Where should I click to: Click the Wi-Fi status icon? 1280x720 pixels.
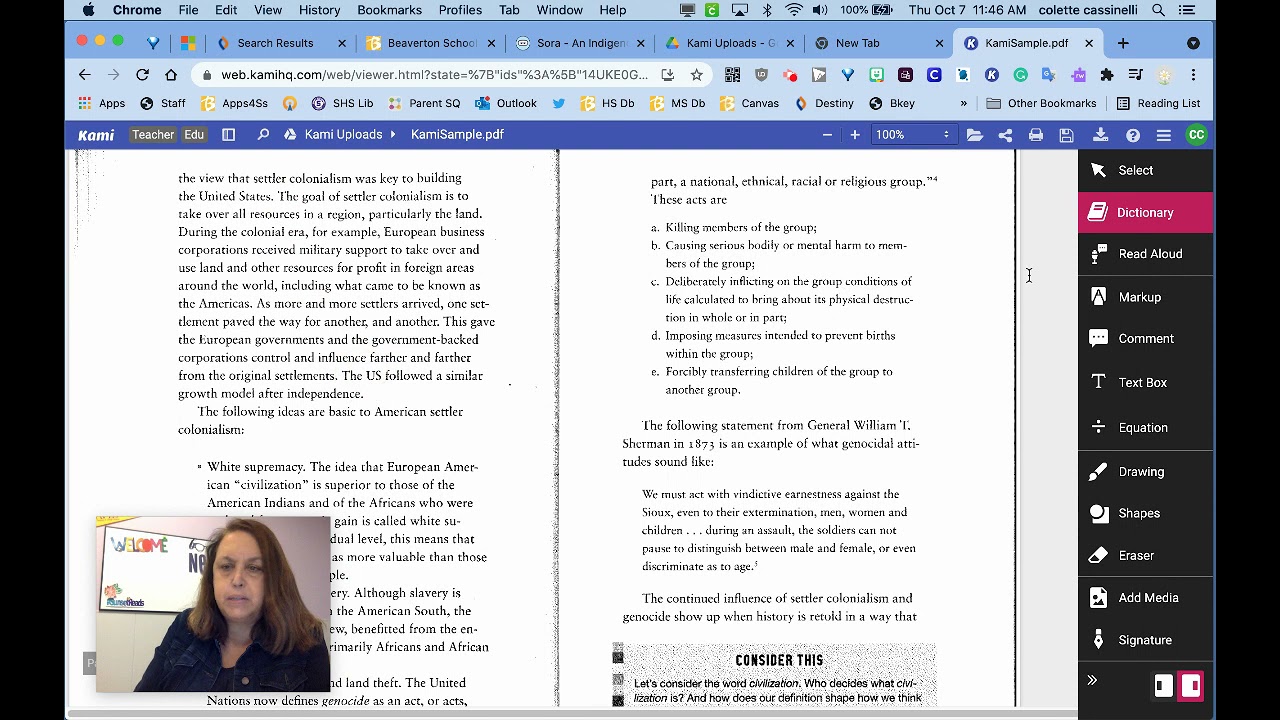[x=794, y=10]
